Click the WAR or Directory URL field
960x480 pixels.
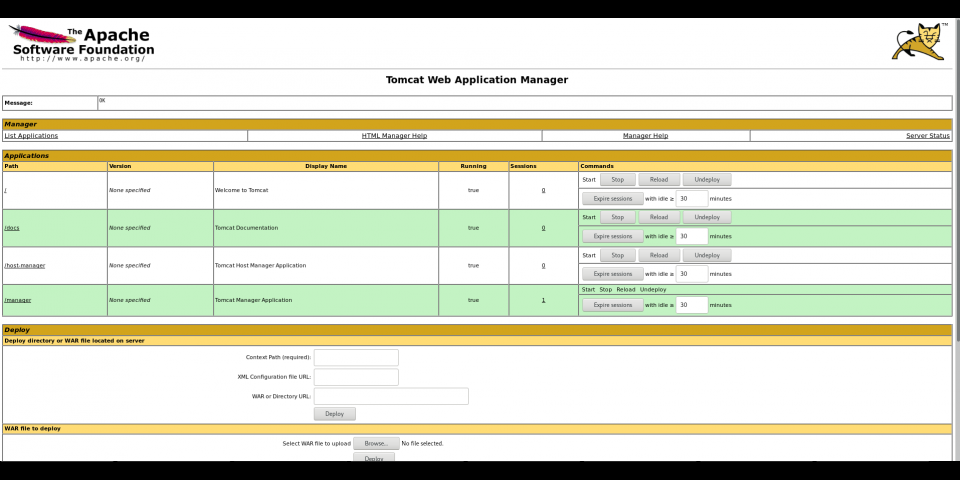[x=391, y=396]
